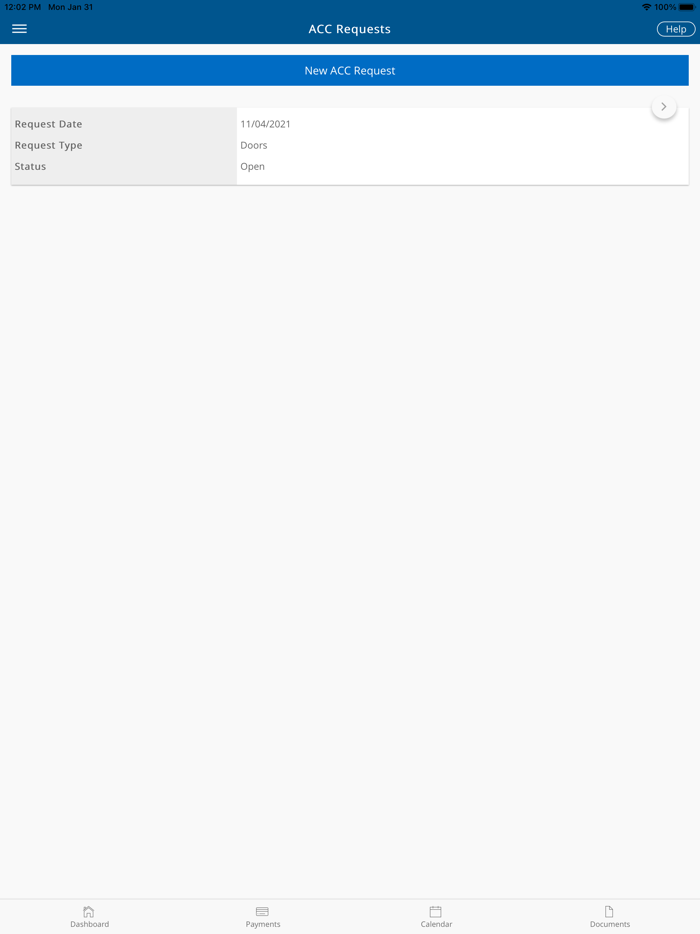Image resolution: width=700 pixels, height=934 pixels.
Task: Click the Payments card icon
Action: click(x=262, y=911)
